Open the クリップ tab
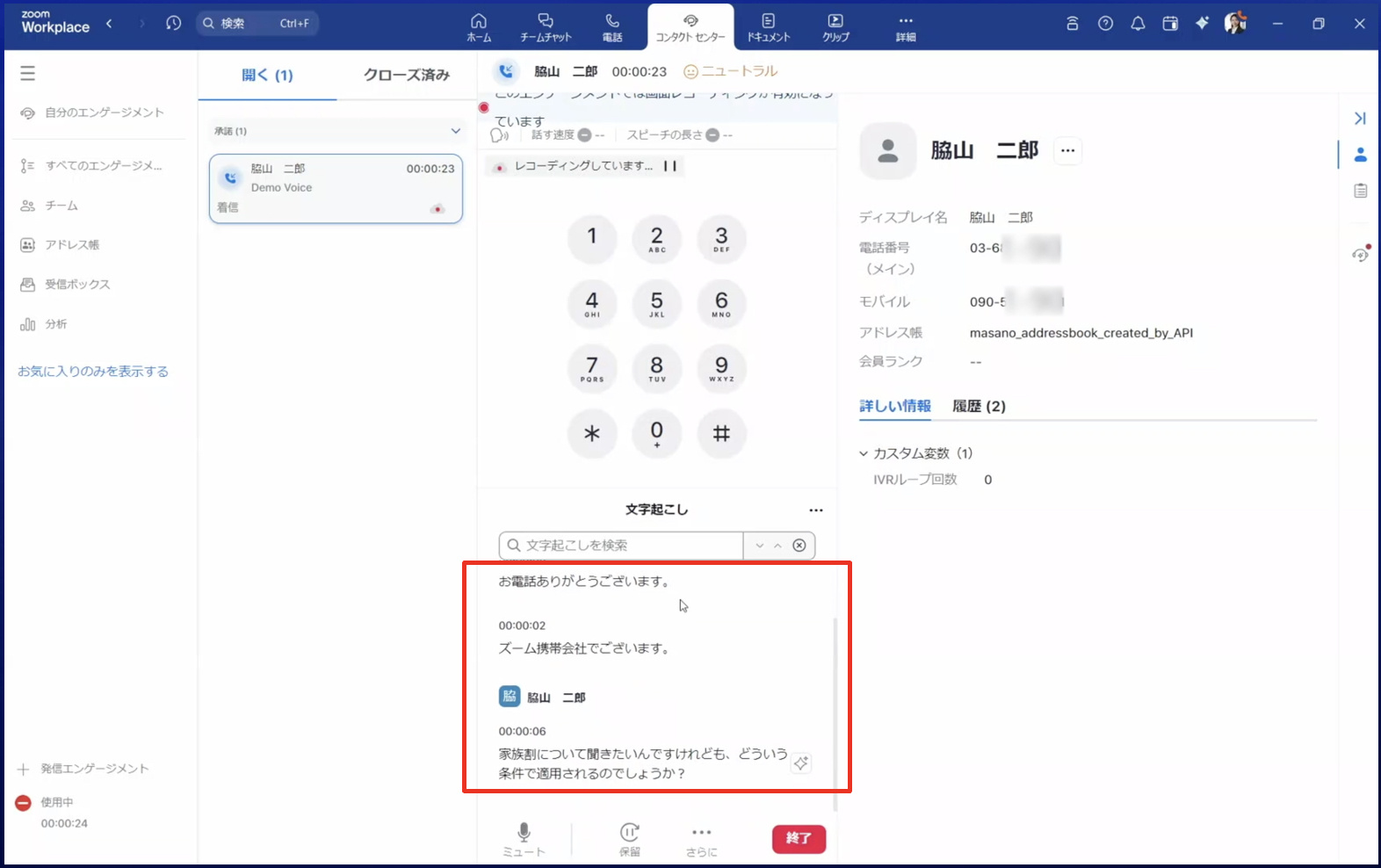The height and width of the screenshot is (868, 1381). point(835,27)
